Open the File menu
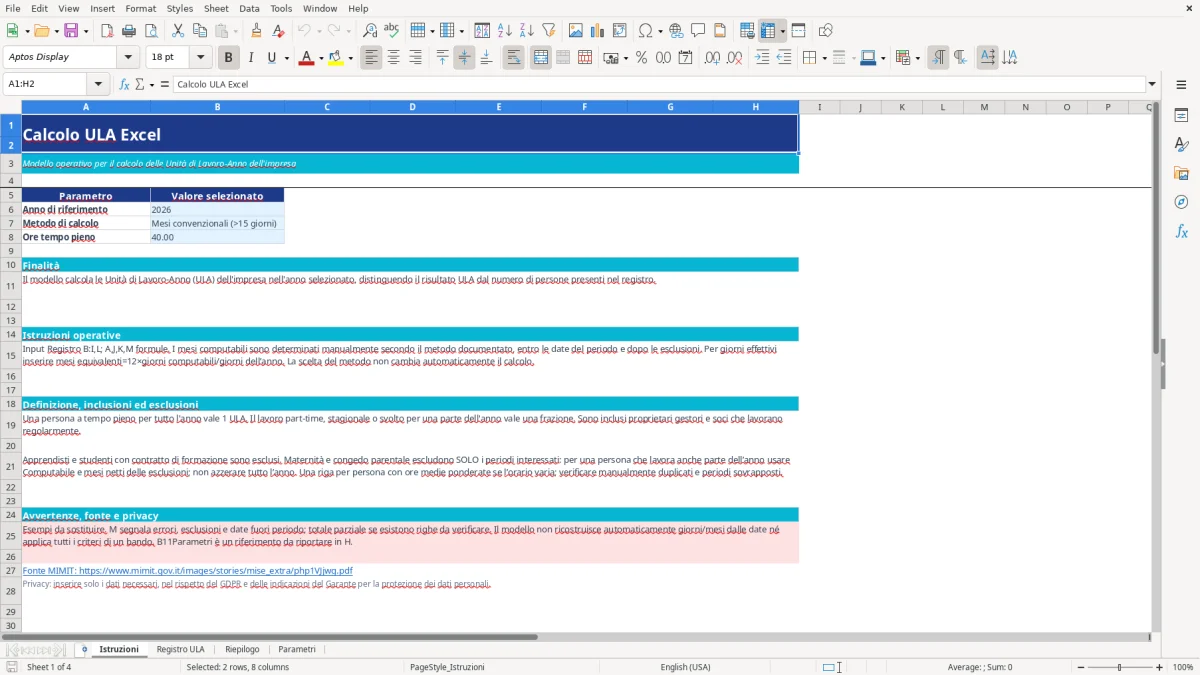1200x675 pixels. click(12, 8)
